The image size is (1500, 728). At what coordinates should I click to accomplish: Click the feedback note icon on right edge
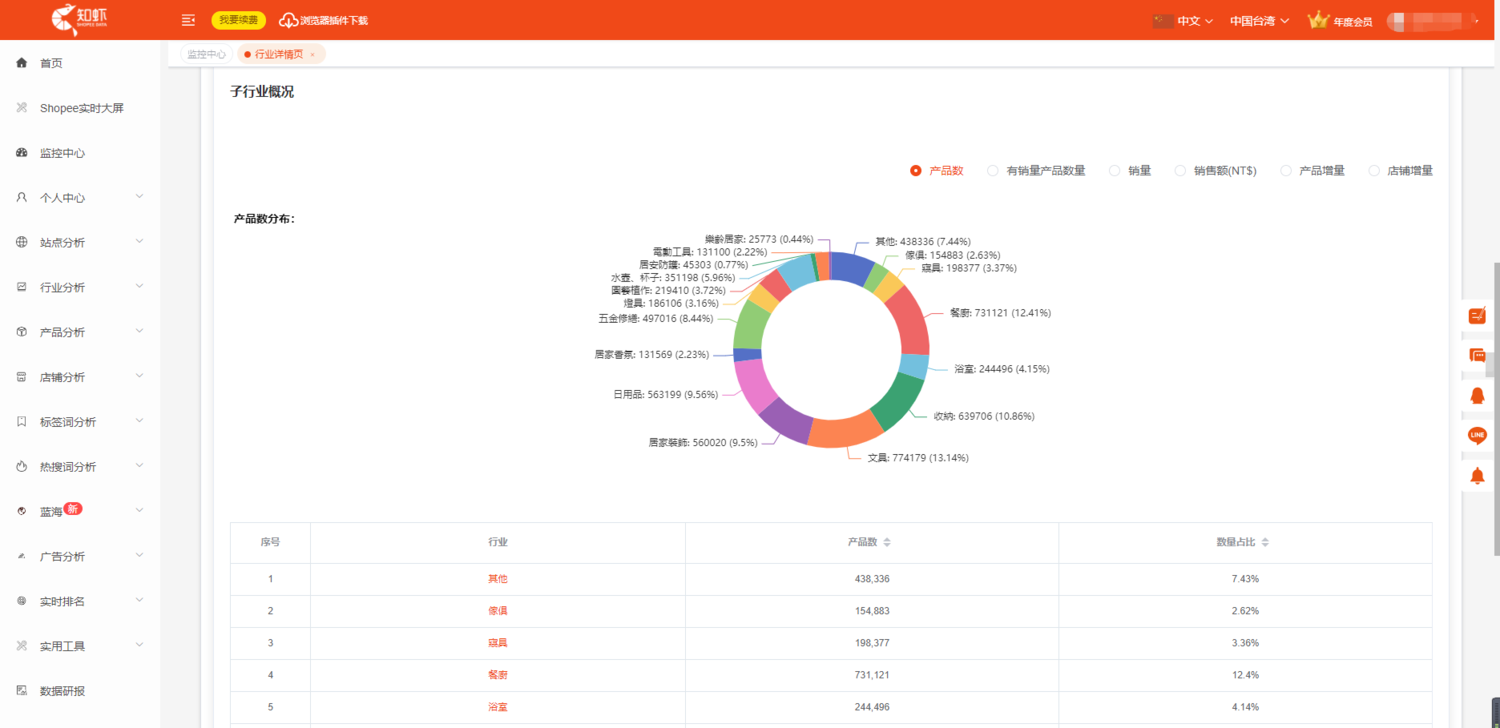(1477, 315)
